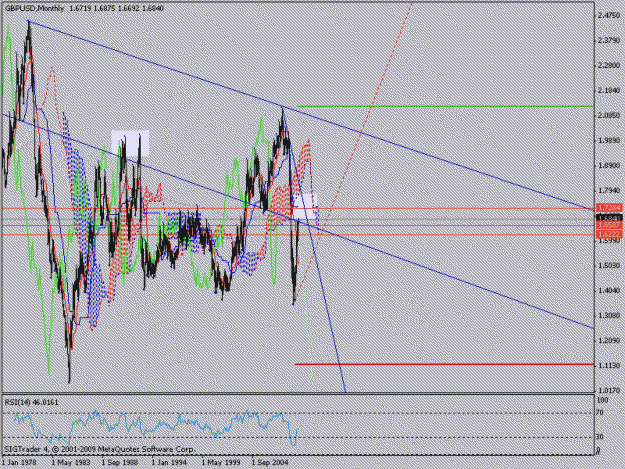Select the thick red horizontal line near 1.1130
The width and height of the screenshot is (625, 469).
(x=444, y=364)
